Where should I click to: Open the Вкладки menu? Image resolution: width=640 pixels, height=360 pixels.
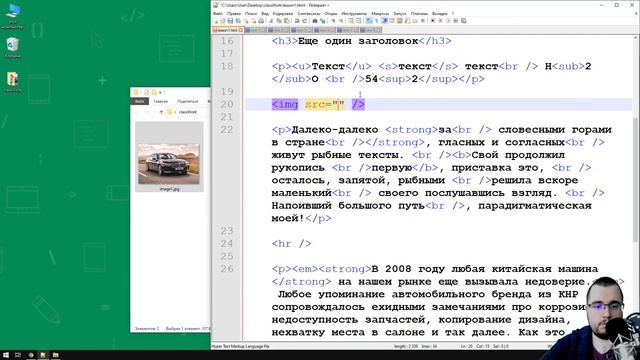440,13
